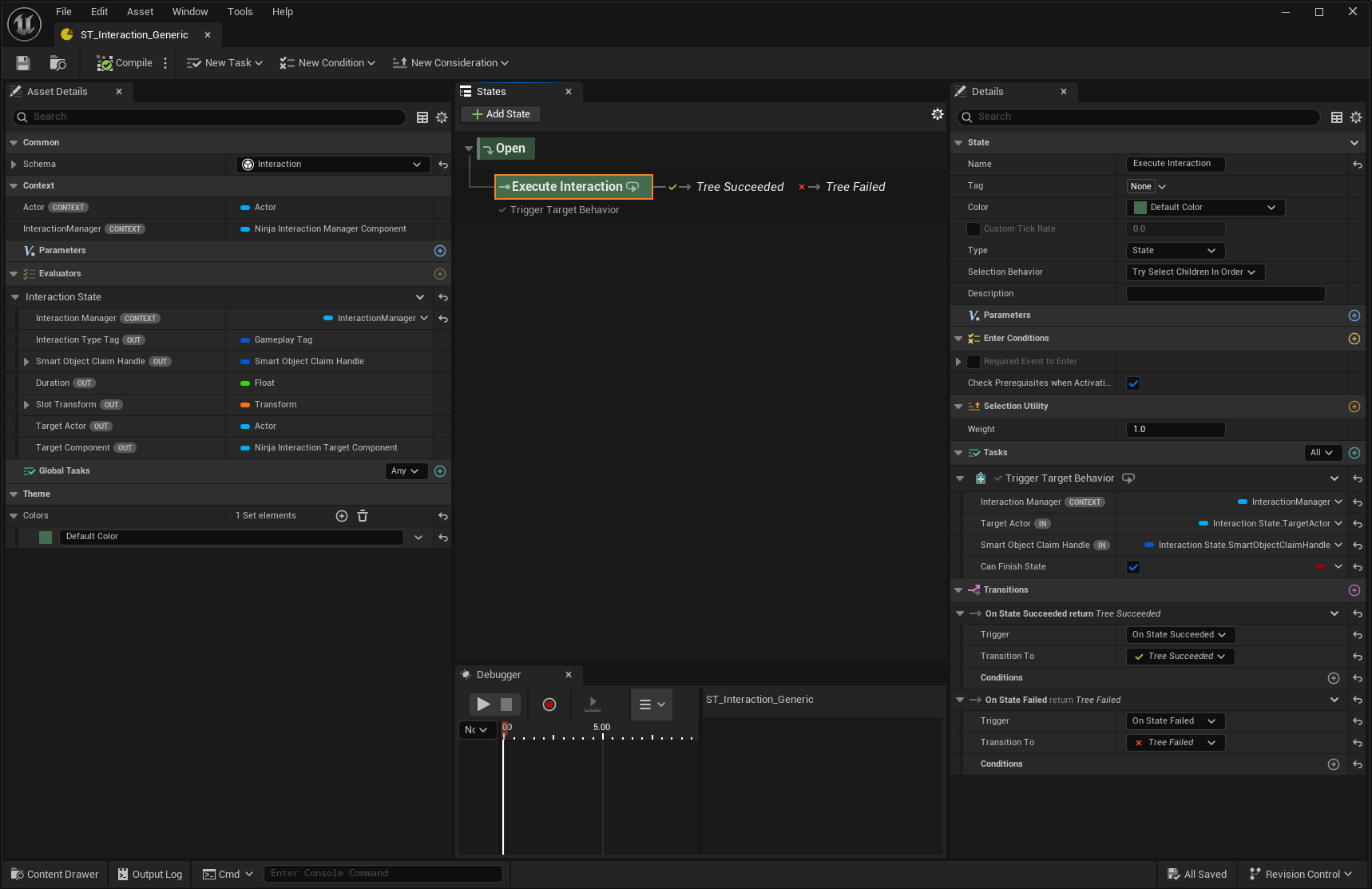Delete Colors set elements with trash icon
The width and height of the screenshot is (1372, 889).
point(363,516)
